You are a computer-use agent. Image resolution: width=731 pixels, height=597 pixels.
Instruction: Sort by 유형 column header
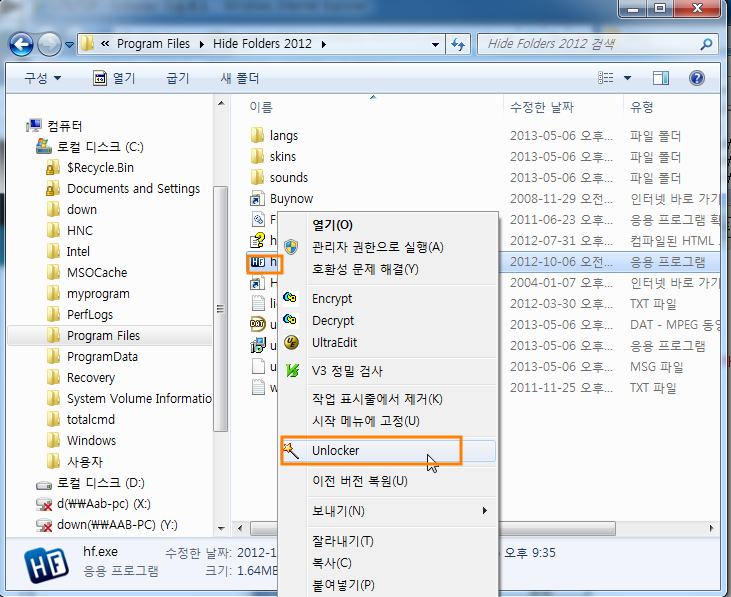pyautogui.click(x=641, y=107)
